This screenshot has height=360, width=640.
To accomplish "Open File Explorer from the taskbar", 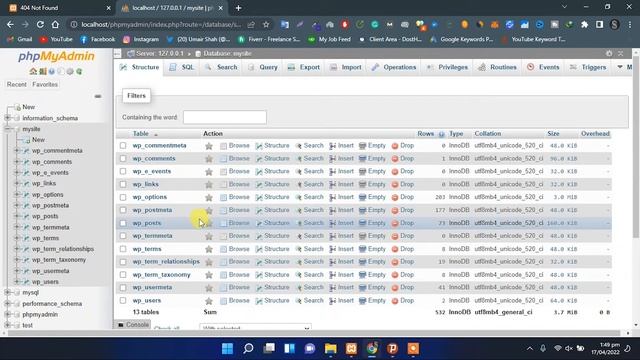I will (x=331, y=349).
